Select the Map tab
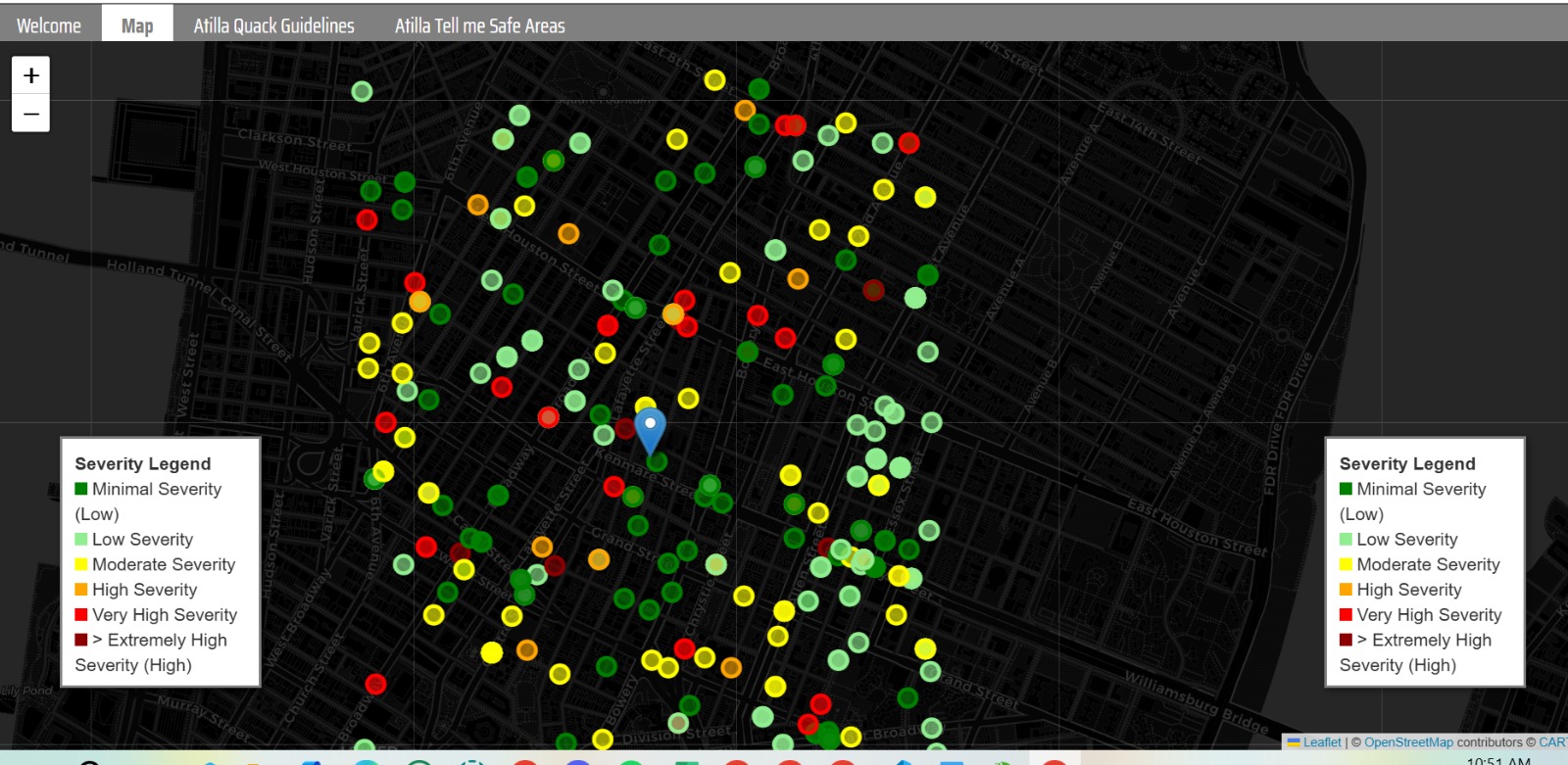 [137, 25]
